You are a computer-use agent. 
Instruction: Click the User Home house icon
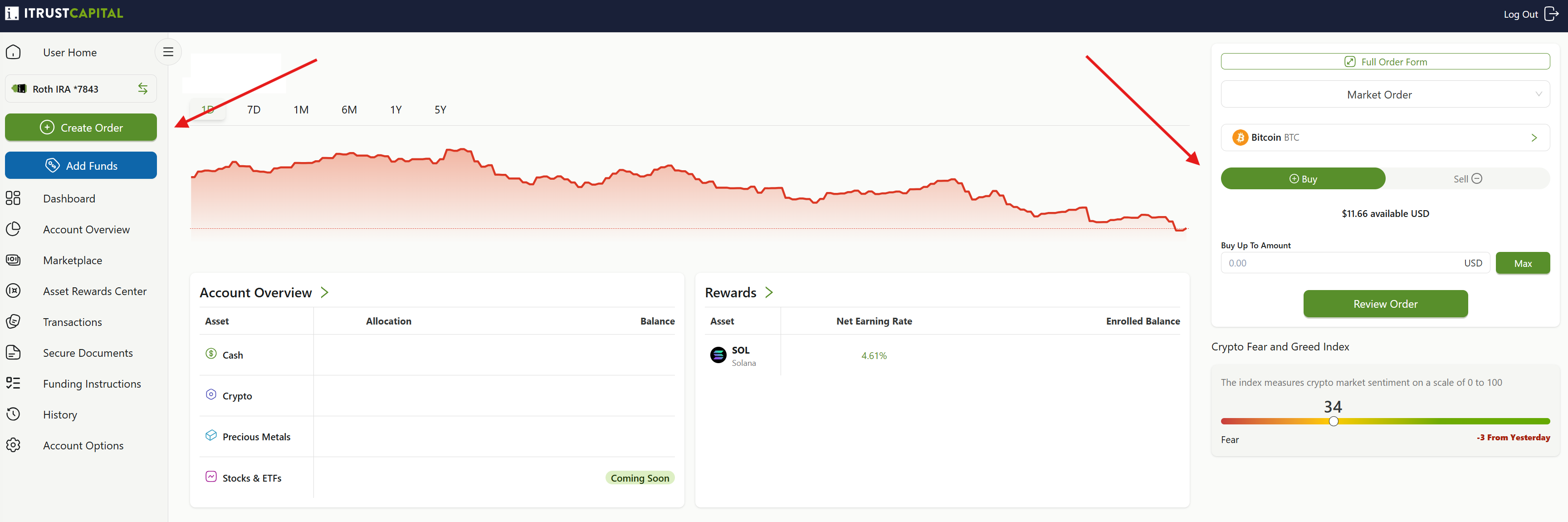[14, 52]
